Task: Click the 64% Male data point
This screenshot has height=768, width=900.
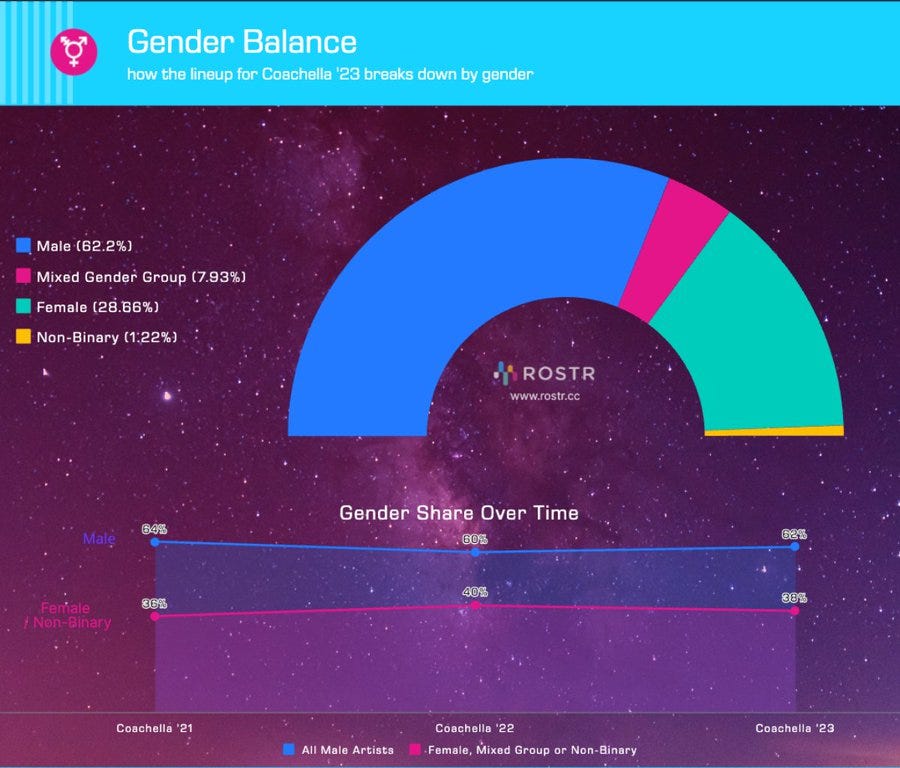Action: [154, 542]
